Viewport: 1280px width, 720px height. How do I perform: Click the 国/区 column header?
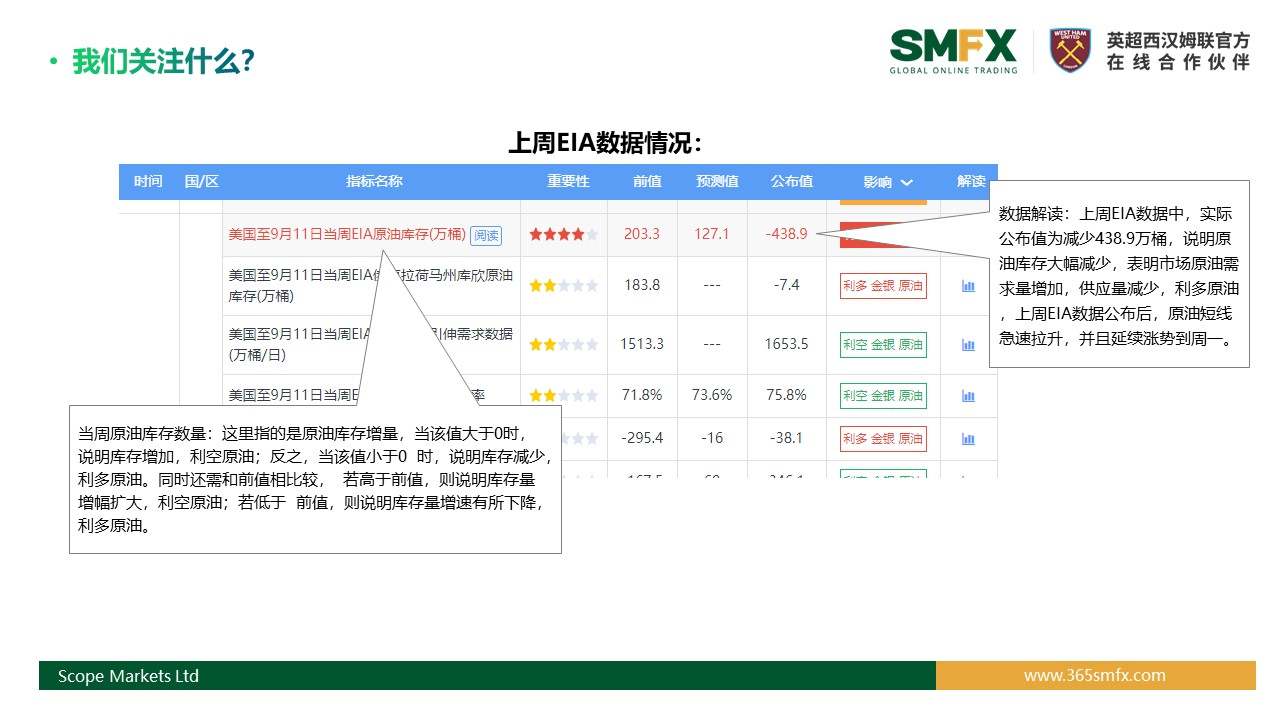202,182
